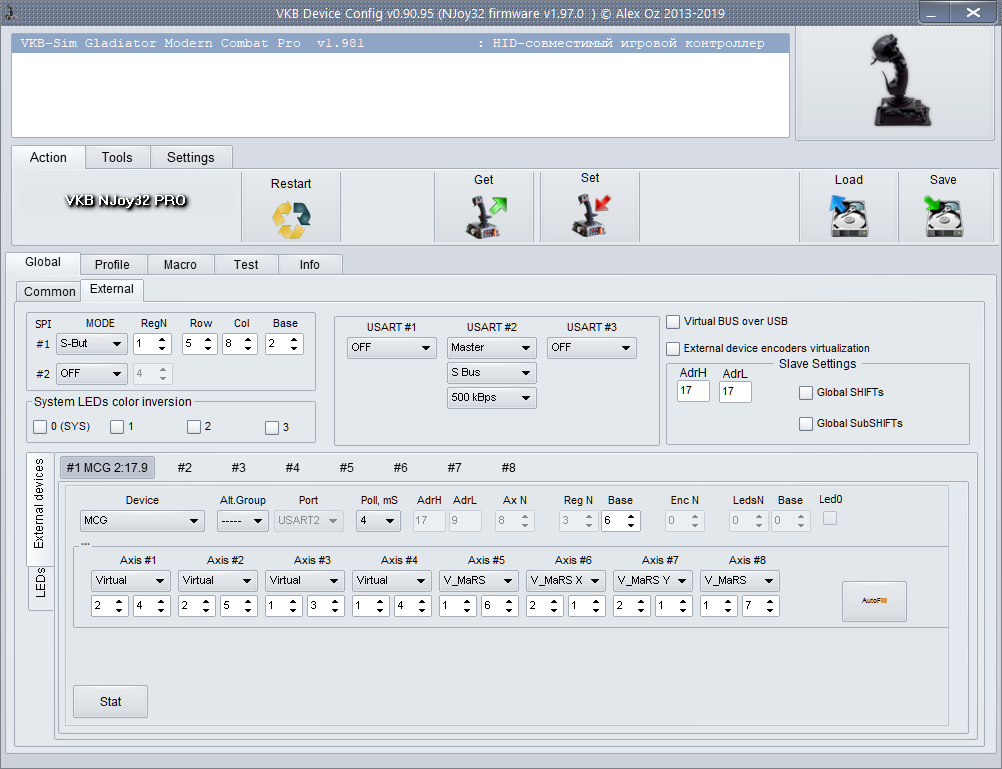Image resolution: width=1002 pixels, height=769 pixels.
Task: Click the Save disk icon
Action: click(x=943, y=217)
